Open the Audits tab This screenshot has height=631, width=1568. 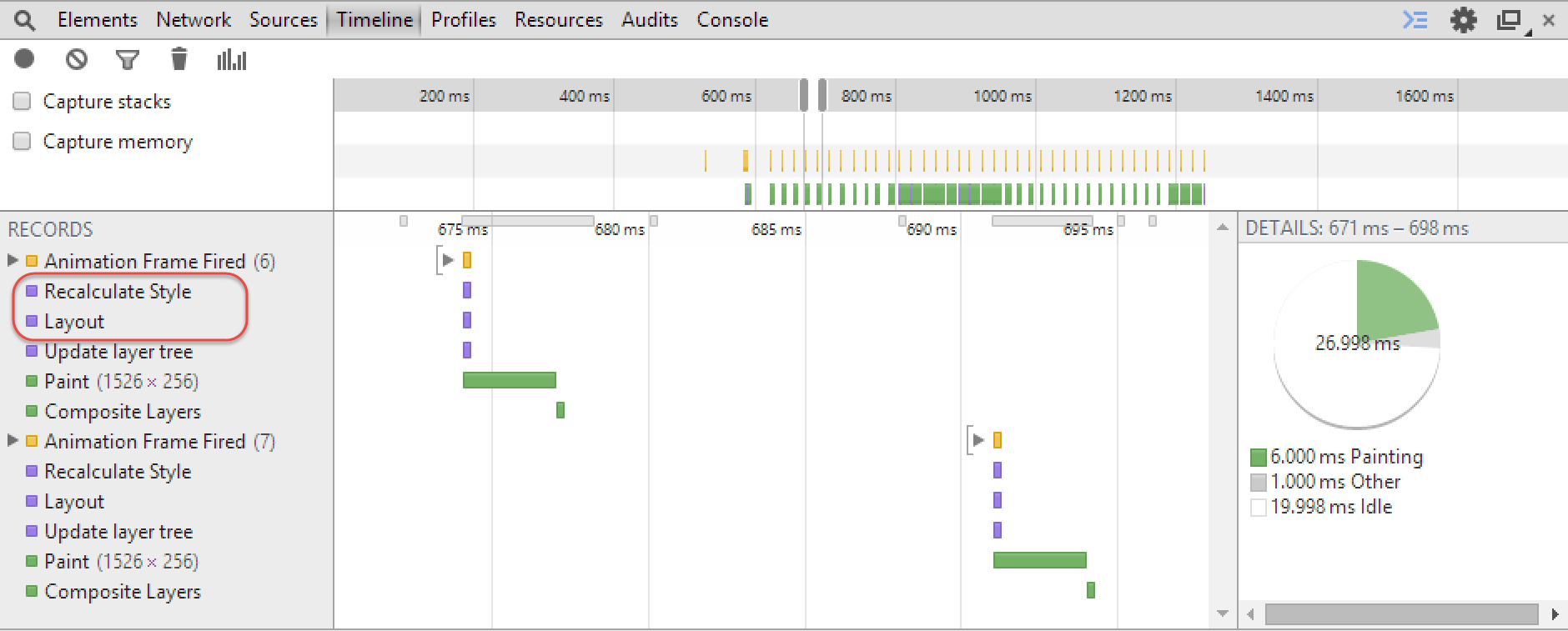pos(650,20)
